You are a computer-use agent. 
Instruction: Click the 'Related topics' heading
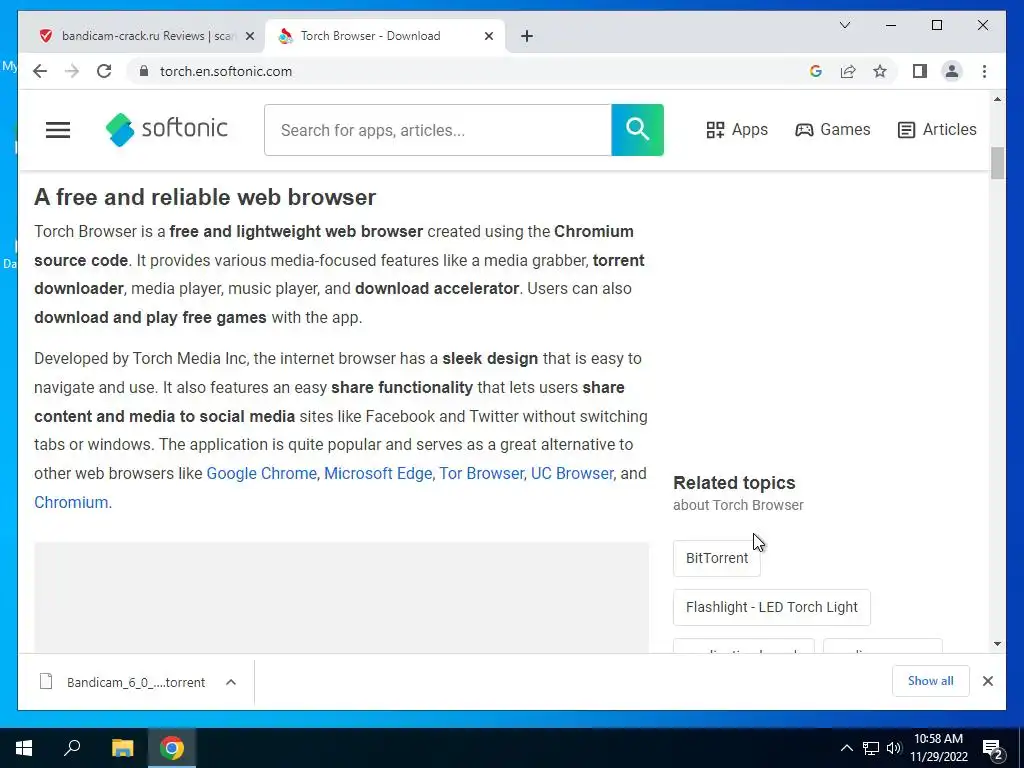[x=734, y=483]
